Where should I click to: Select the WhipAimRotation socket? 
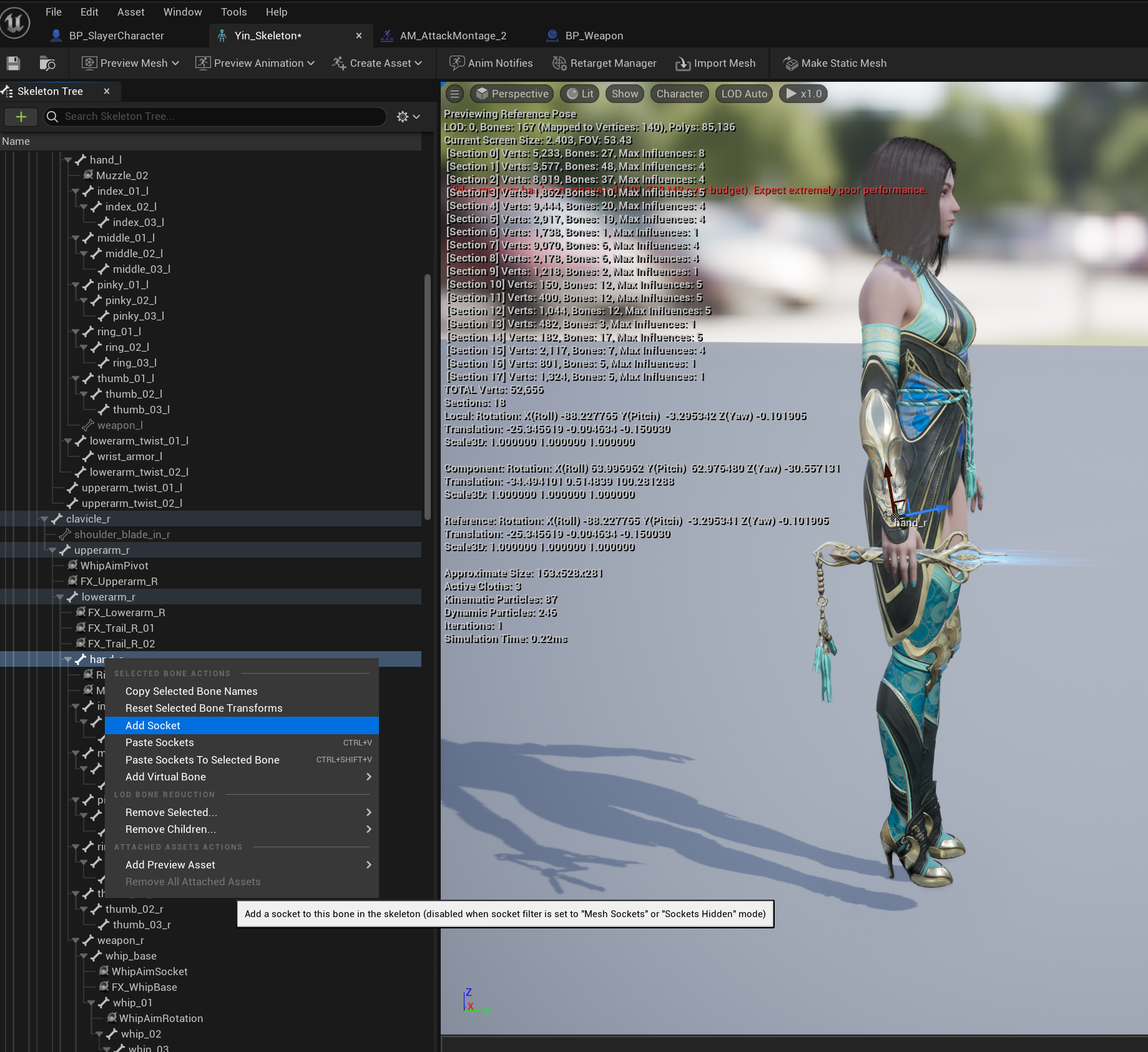click(x=161, y=1018)
